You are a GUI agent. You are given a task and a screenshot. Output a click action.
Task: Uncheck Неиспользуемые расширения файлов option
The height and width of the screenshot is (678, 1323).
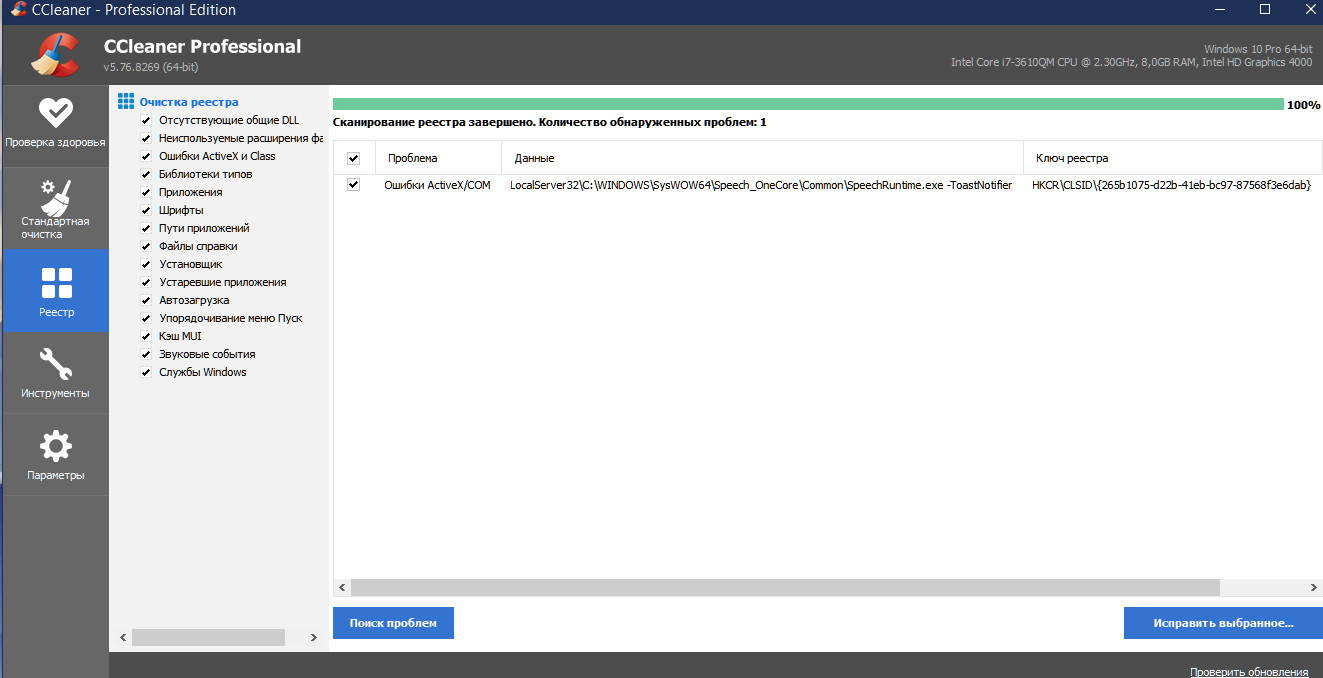146,138
